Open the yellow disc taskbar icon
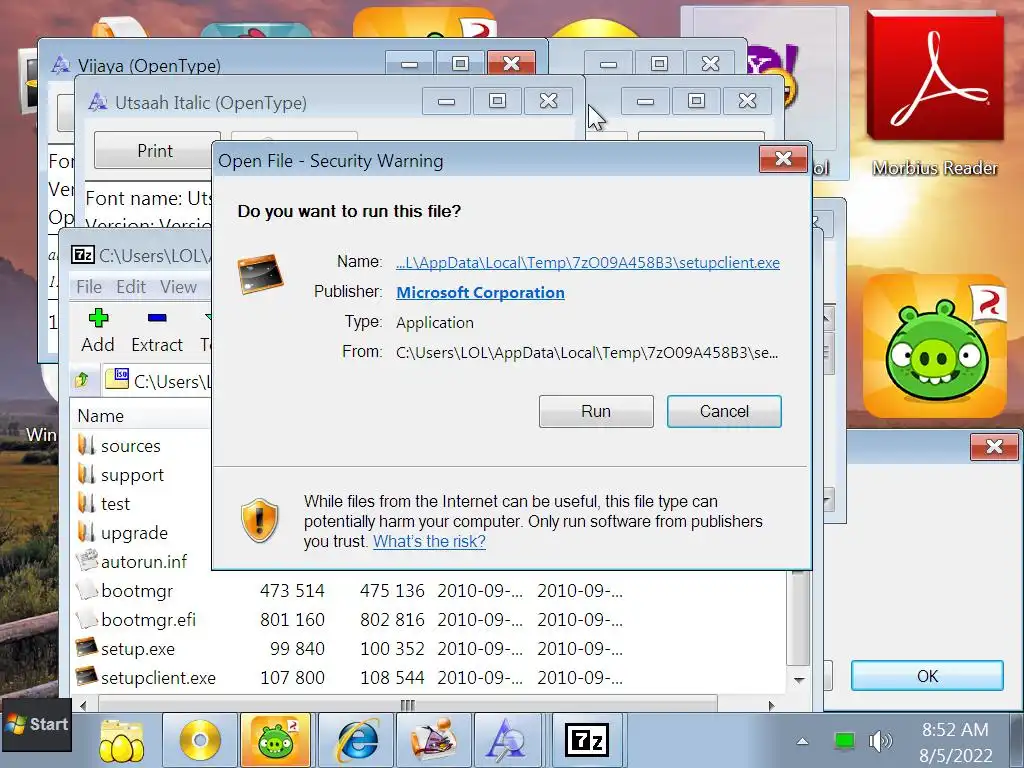This screenshot has height=768, width=1024. 200,741
